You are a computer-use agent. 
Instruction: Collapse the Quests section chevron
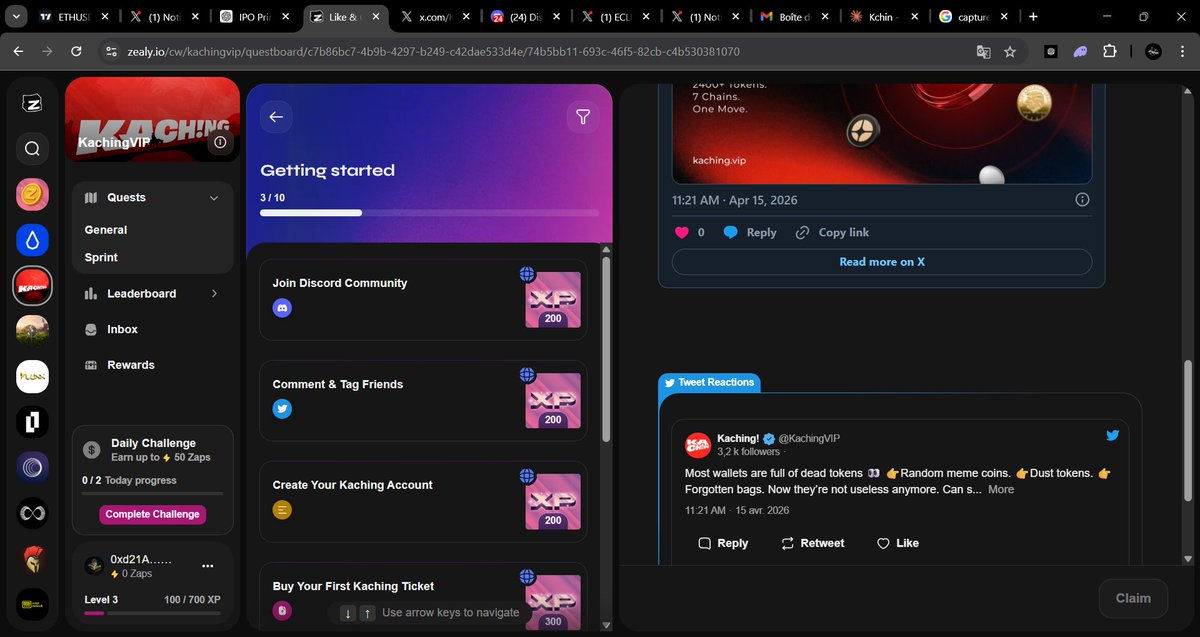click(x=214, y=198)
